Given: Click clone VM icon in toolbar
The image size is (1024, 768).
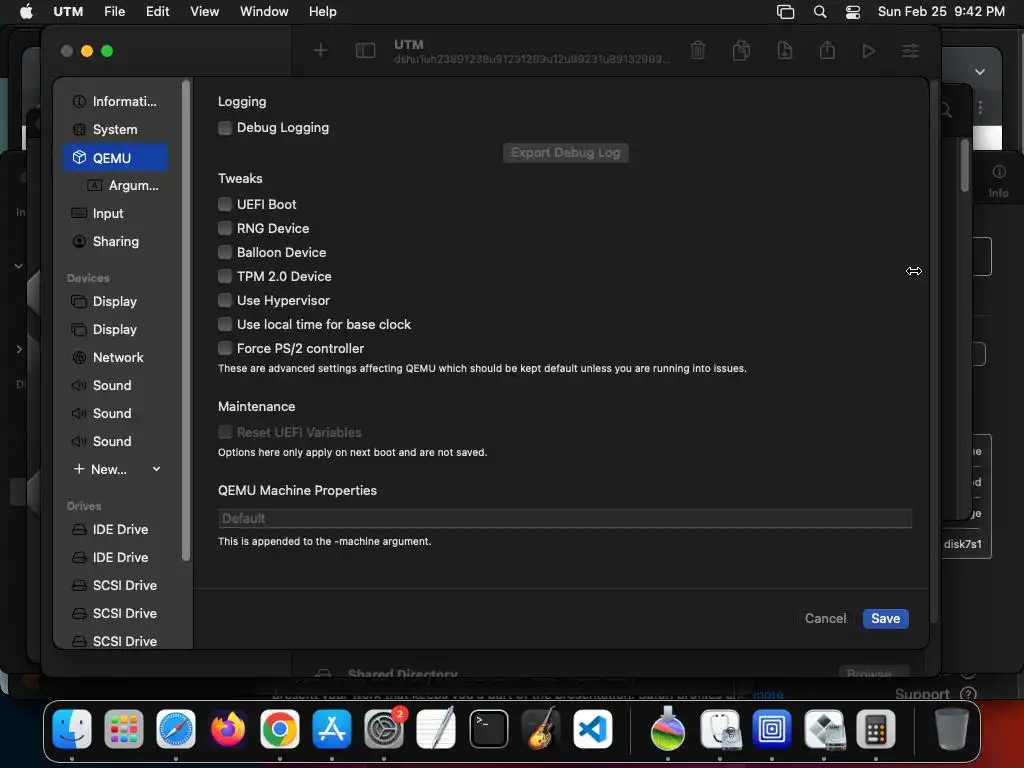Looking at the screenshot, I should (x=741, y=50).
